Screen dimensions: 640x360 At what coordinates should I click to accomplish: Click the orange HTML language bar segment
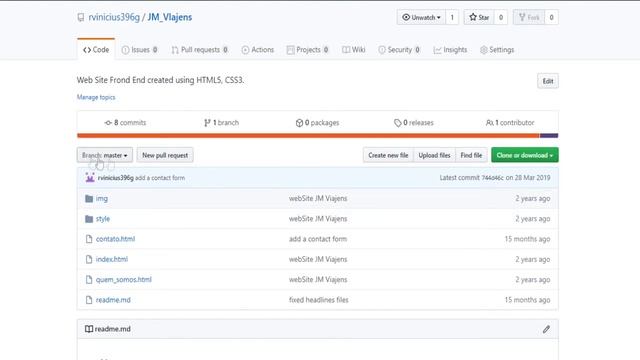click(x=308, y=136)
